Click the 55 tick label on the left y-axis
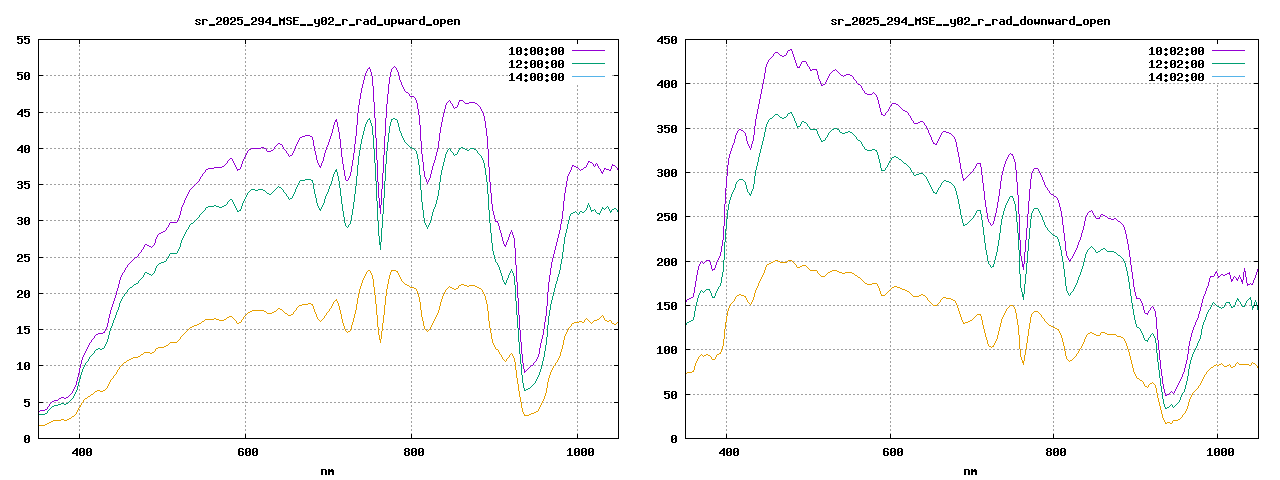Image resolution: width=1280 pixels, height=480 pixels. pyautogui.click(x=22, y=40)
